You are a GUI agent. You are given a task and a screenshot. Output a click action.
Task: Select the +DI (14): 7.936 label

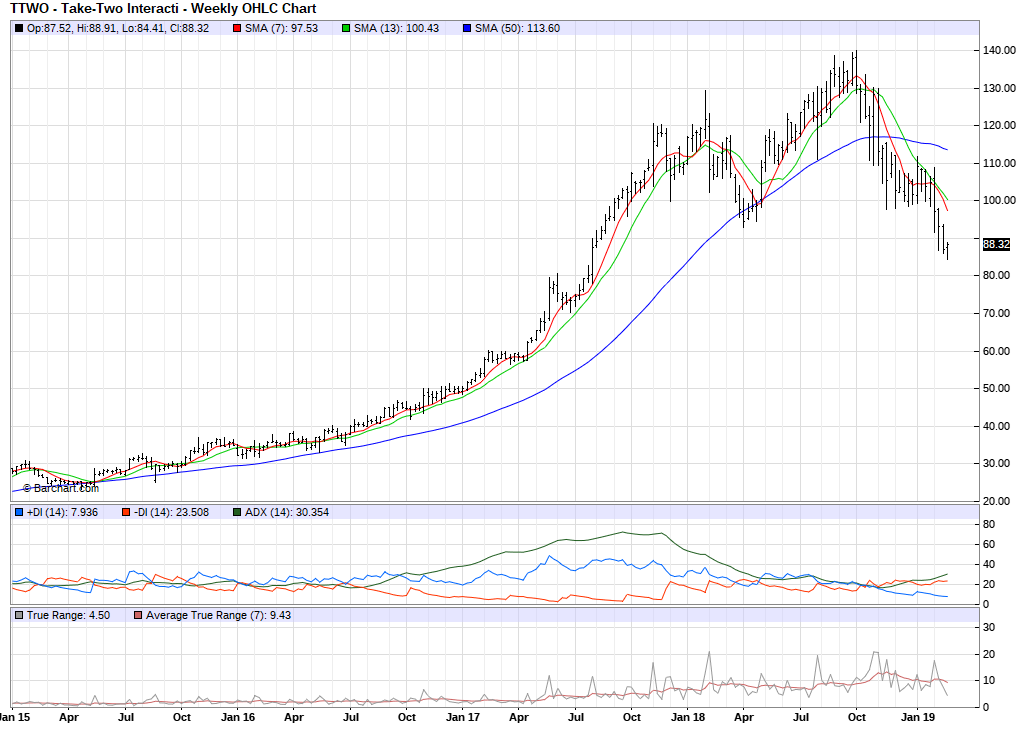pyautogui.click(x=63, y=512)
